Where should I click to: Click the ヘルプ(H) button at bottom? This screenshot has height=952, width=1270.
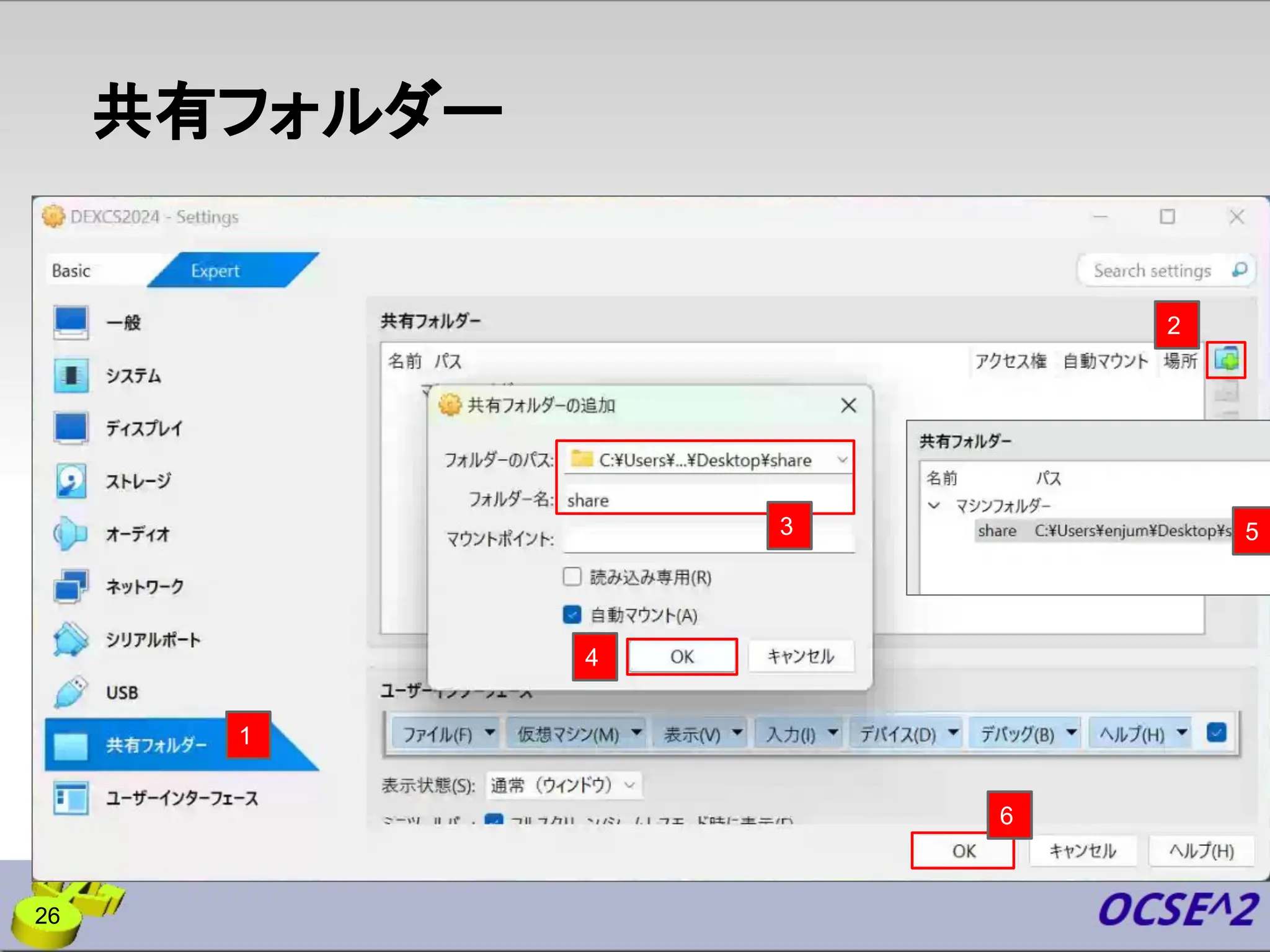pos(1201,851)
